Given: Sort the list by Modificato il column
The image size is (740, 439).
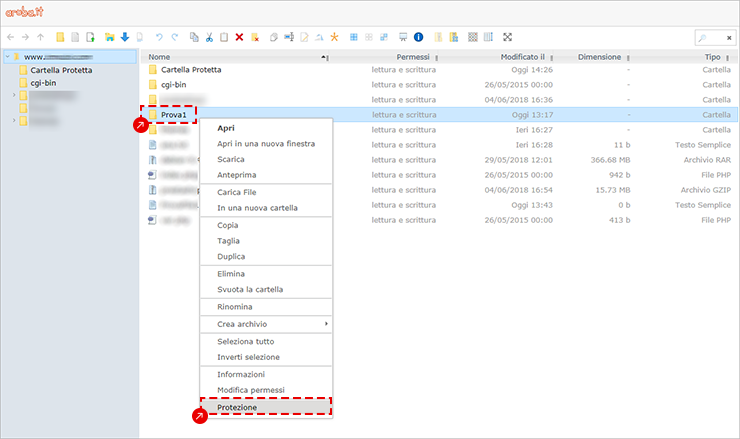Looking at the screenshot, I should click(523, 57).
